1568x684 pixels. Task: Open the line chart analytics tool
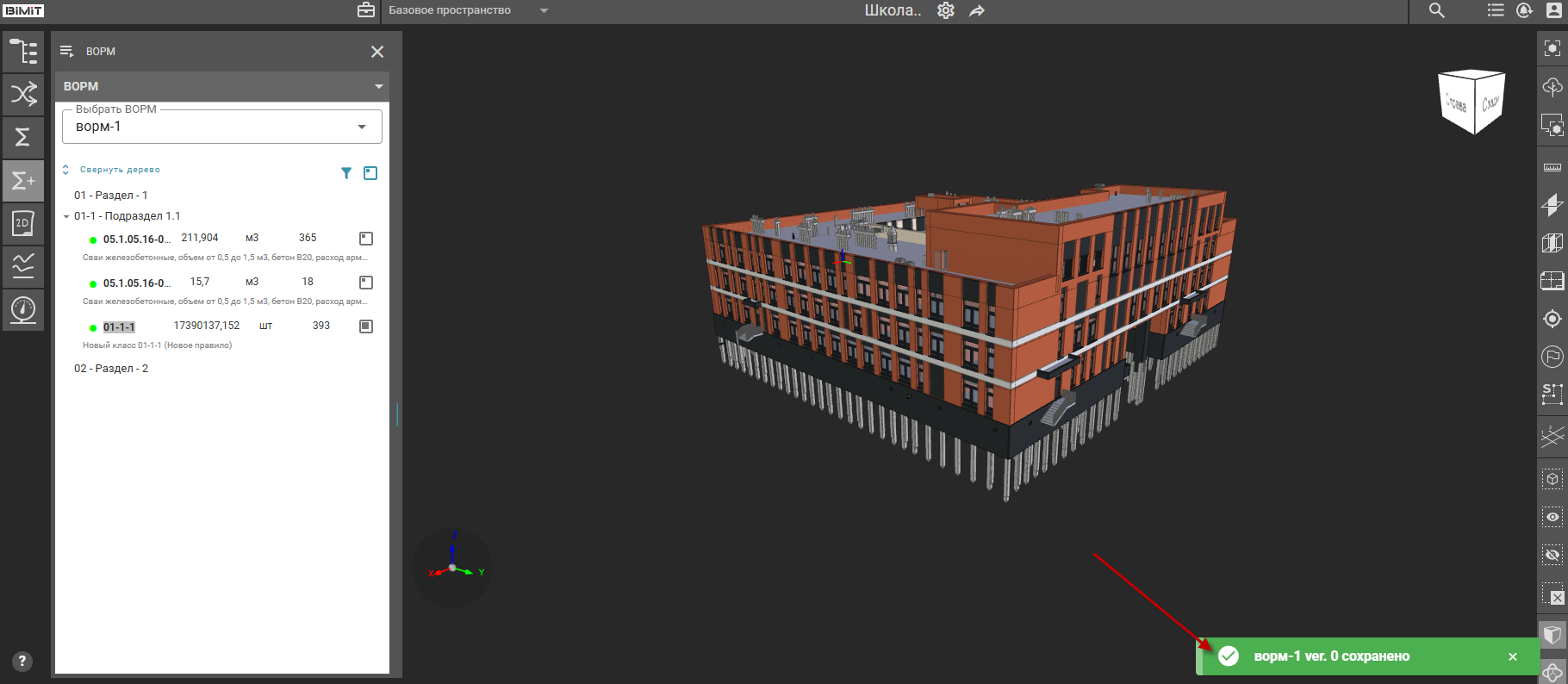pos(23,266)
